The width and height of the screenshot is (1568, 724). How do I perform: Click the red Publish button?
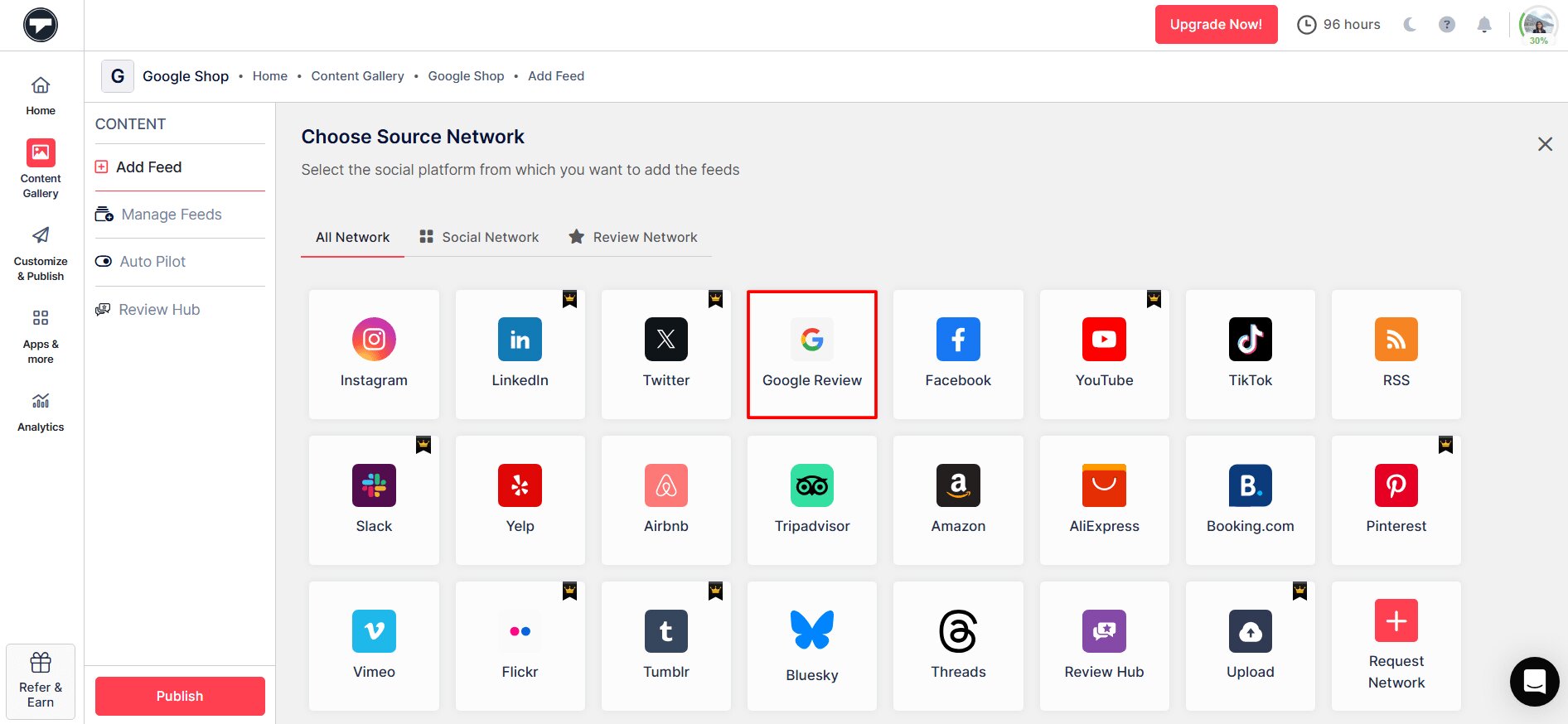pos(180,696)
